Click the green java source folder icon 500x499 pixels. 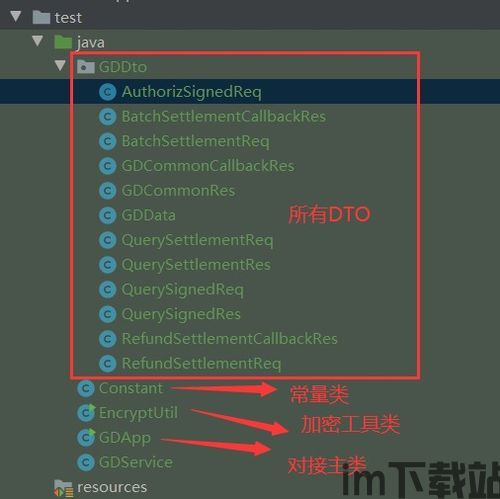click(63, 42)
